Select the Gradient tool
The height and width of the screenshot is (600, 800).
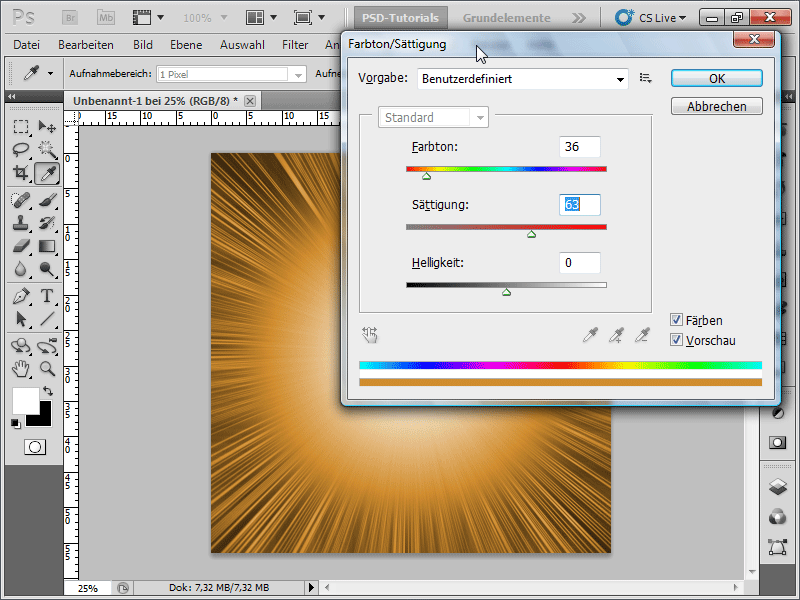(47, 246)
